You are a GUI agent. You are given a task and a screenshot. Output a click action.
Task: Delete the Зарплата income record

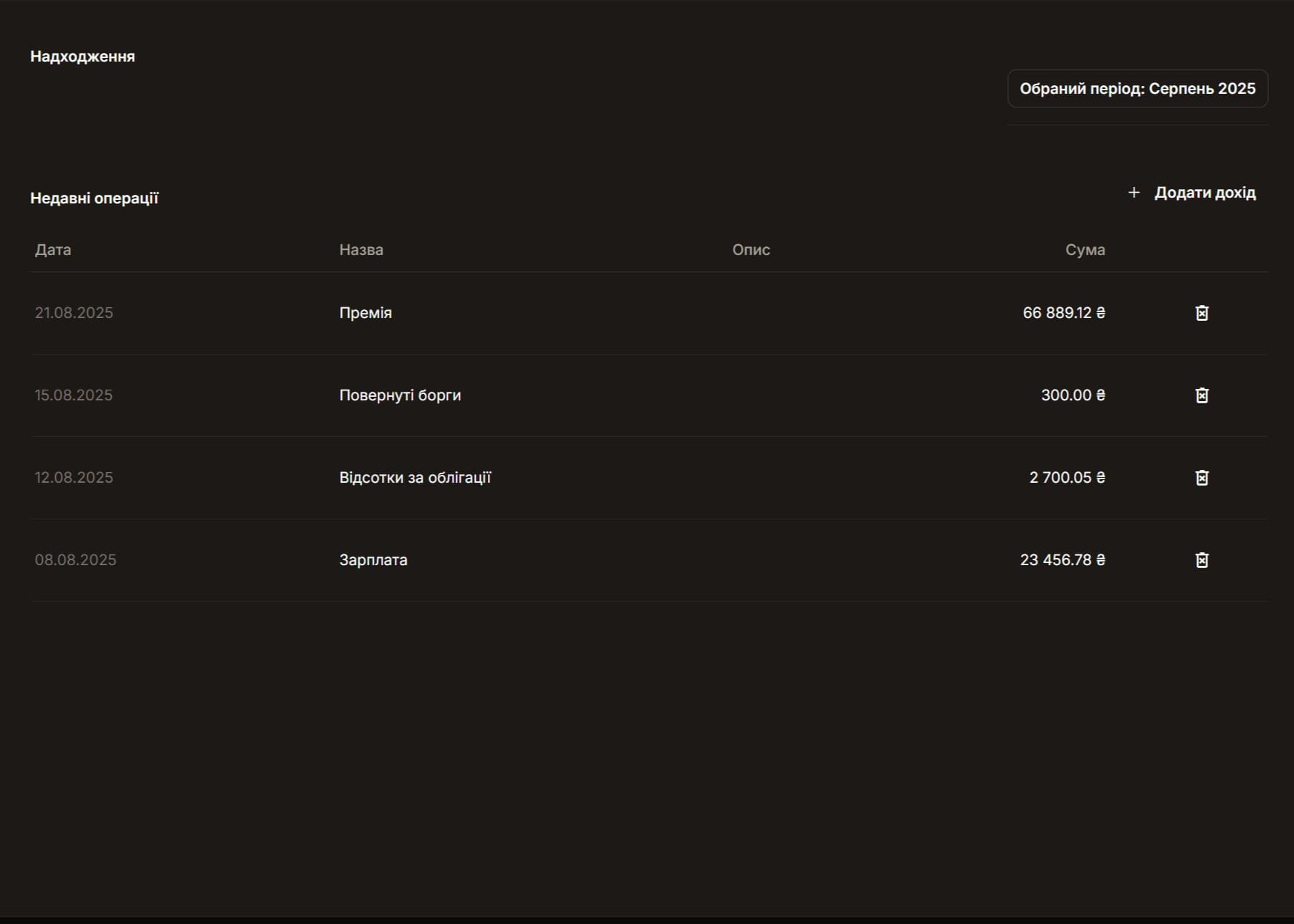[1202, 560]
